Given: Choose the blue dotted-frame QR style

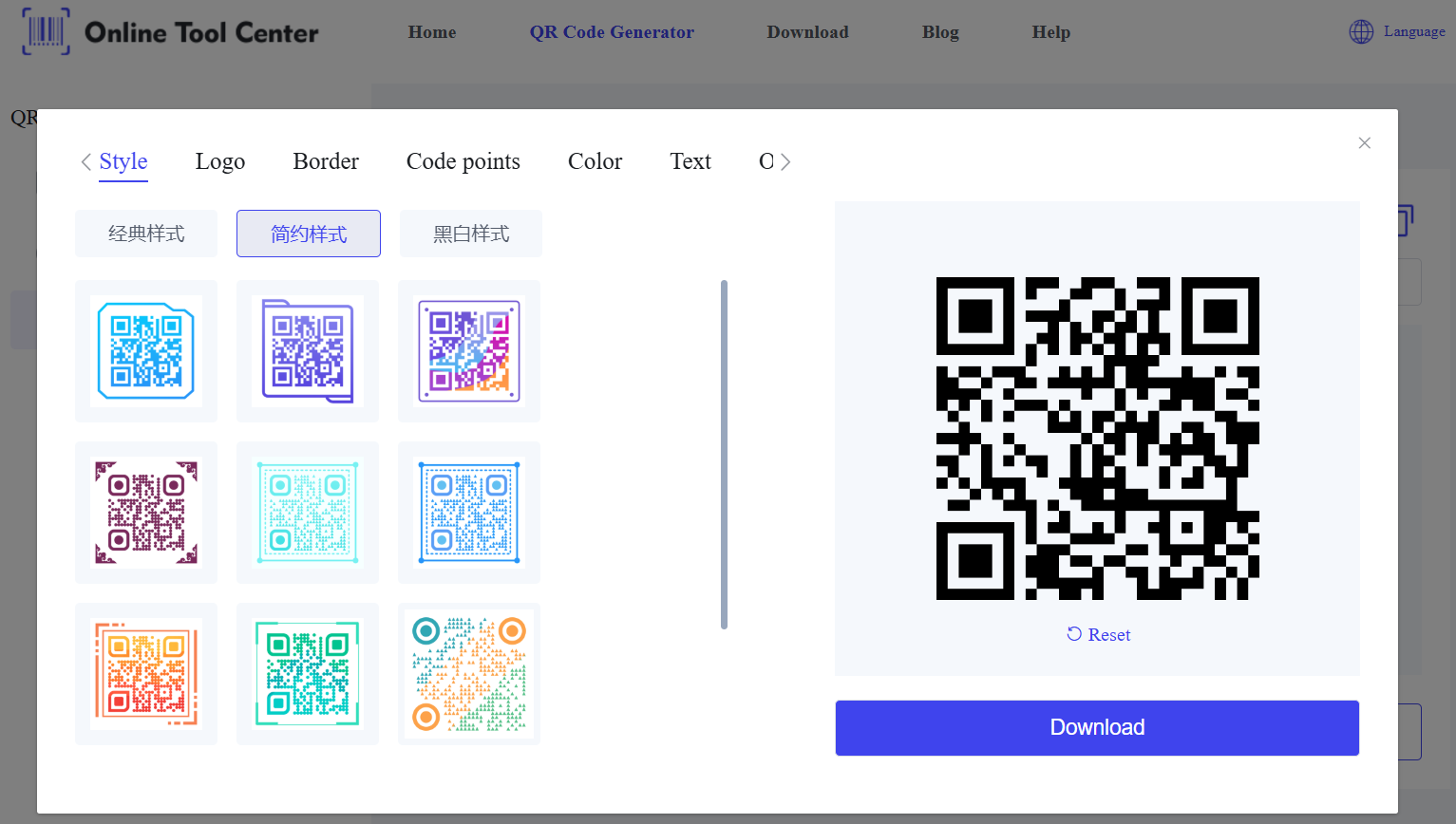Looking at the screenshot, I should point(469,513).
